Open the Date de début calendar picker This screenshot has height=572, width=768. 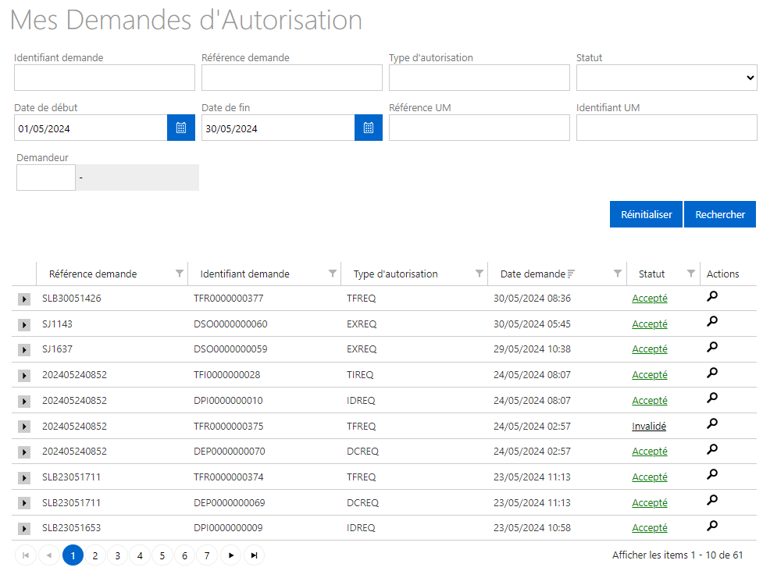point(181,128)
